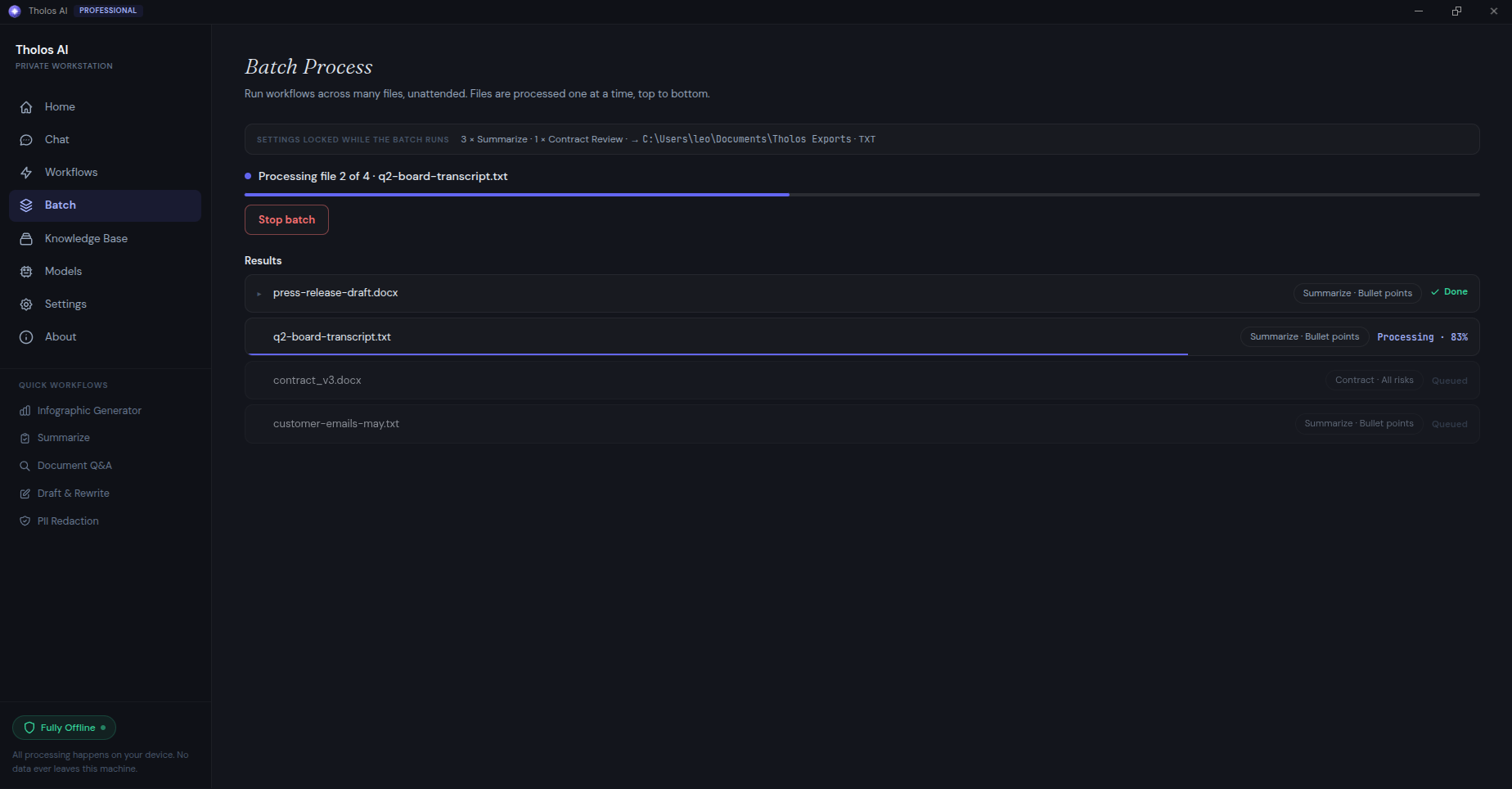The width and height of the screenshot is (1512, 789).
Task: Open the Home page
Action: [105, 107]
